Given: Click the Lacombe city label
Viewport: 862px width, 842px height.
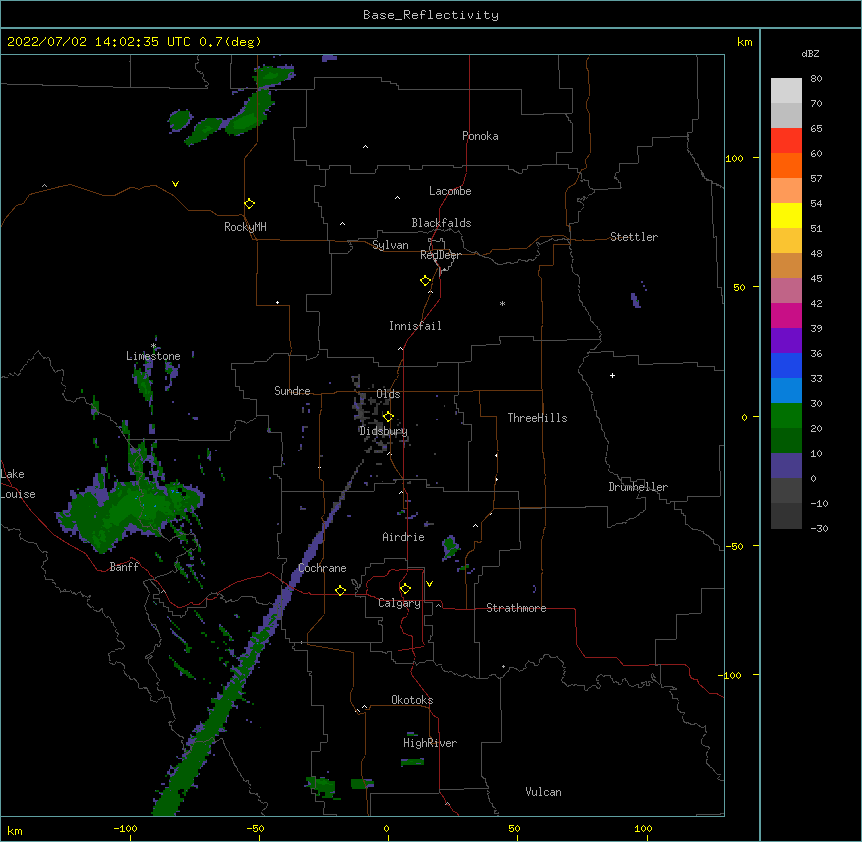Looking at the screenshot, I should pos(450,191).
